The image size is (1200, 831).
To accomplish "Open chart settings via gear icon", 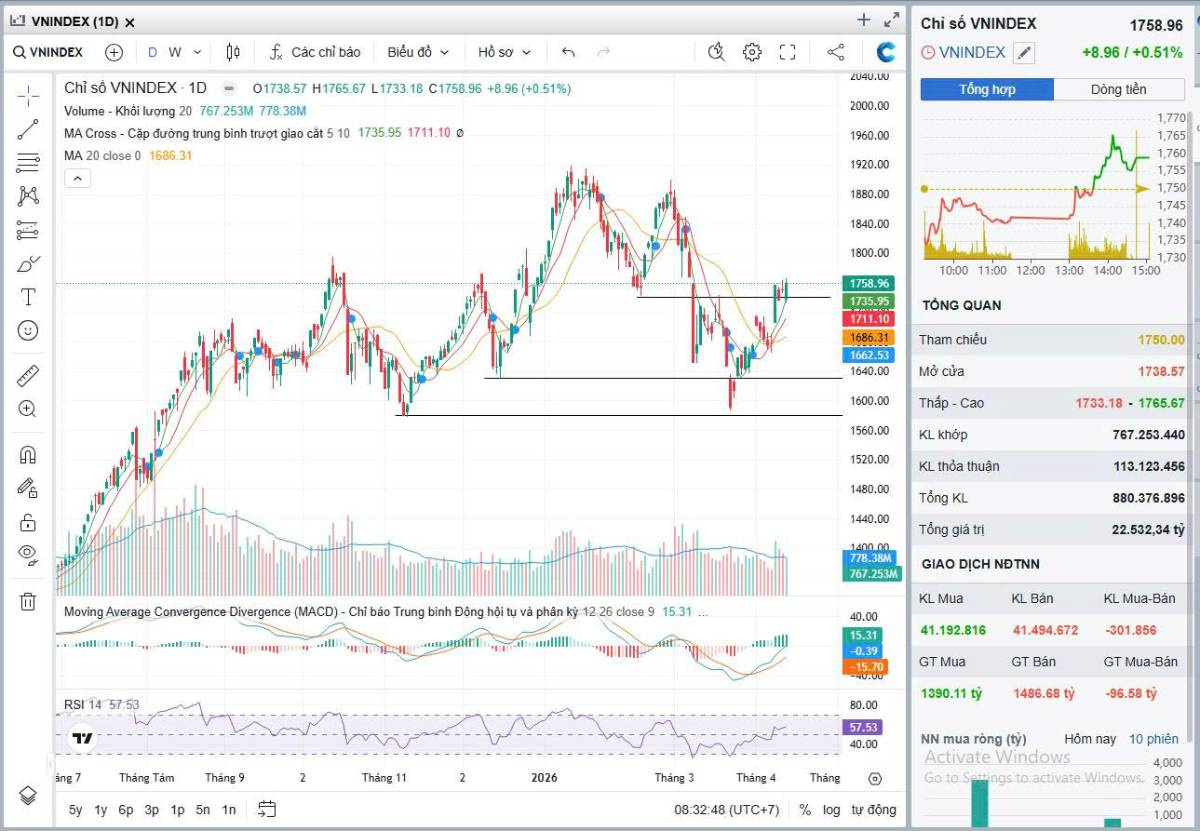I will click(x=752, y=52).
